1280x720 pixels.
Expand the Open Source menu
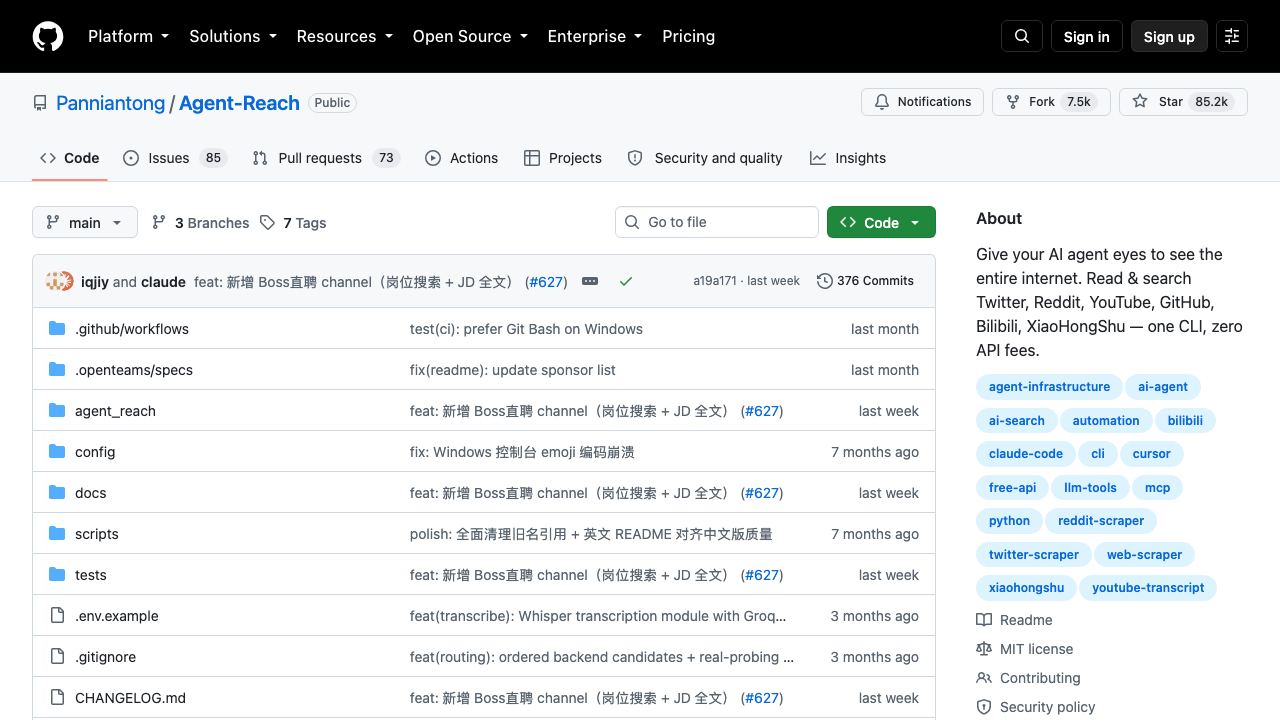pyautogui.click(x=470, y=36)
